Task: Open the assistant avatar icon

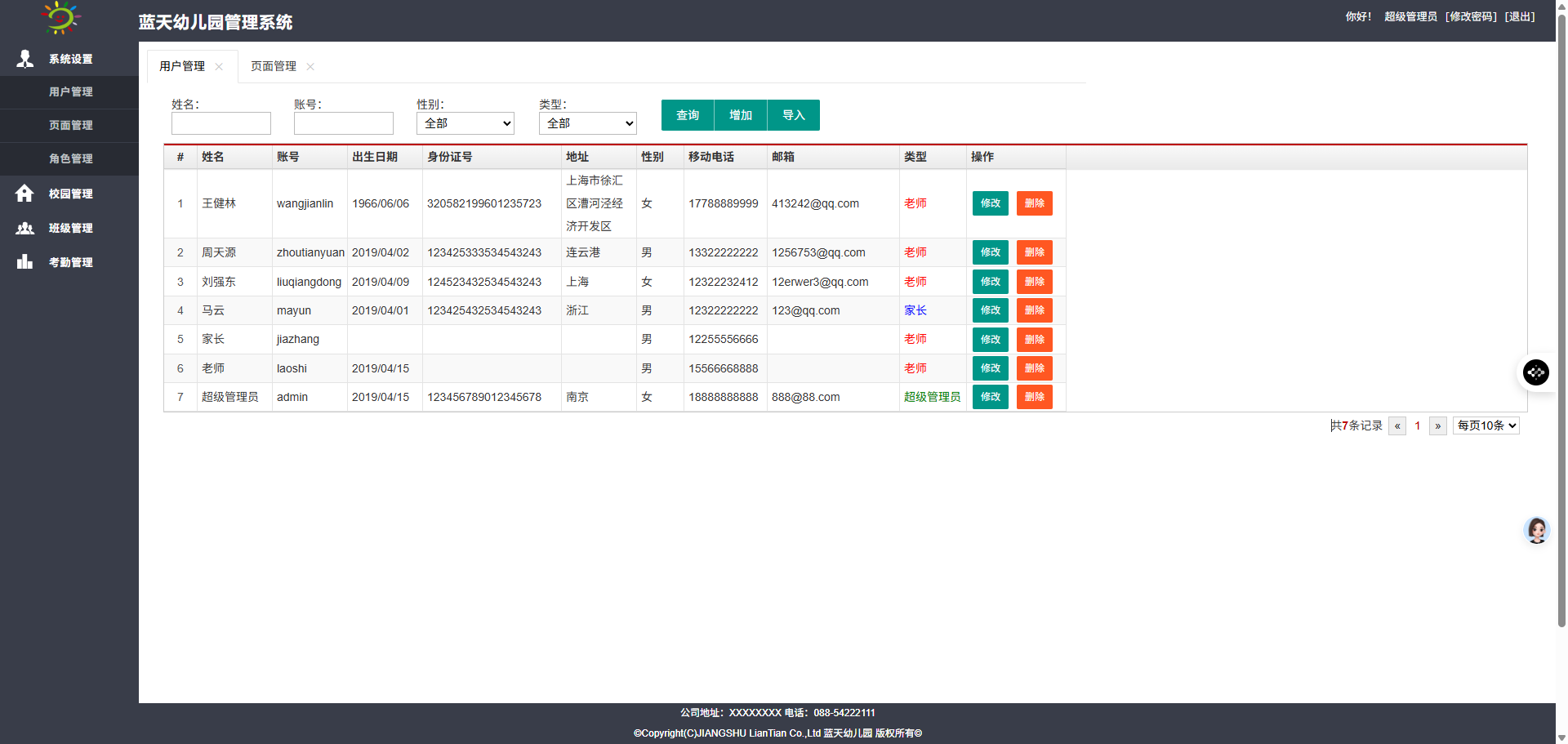Action: click(1536, 531)
